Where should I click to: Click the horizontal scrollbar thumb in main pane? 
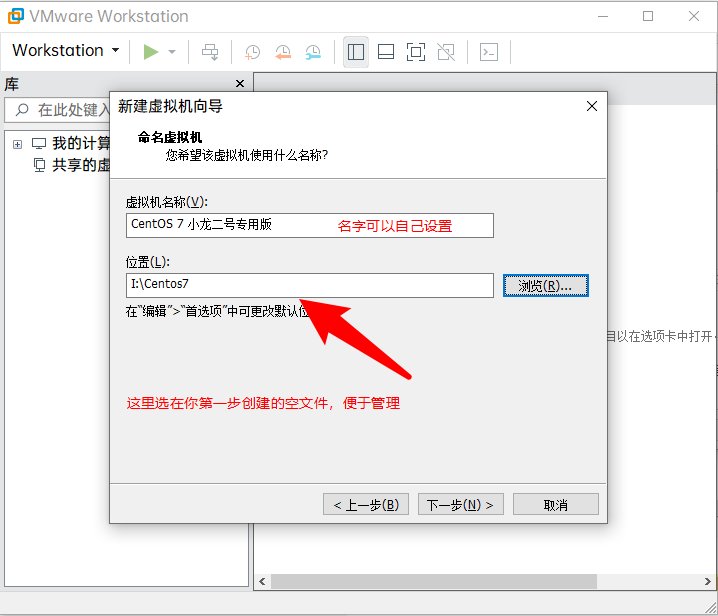[434, 582]
